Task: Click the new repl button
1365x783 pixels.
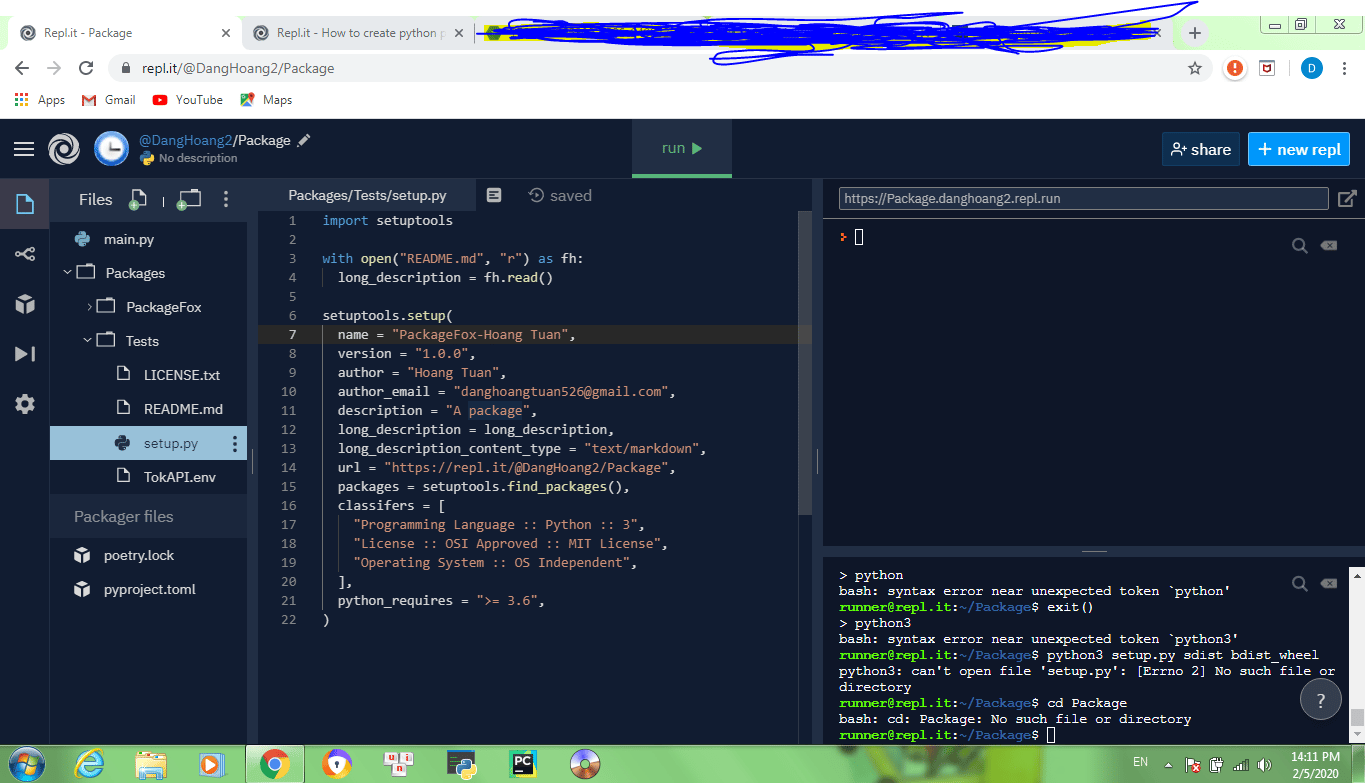Action: [x=1298, y=149]
